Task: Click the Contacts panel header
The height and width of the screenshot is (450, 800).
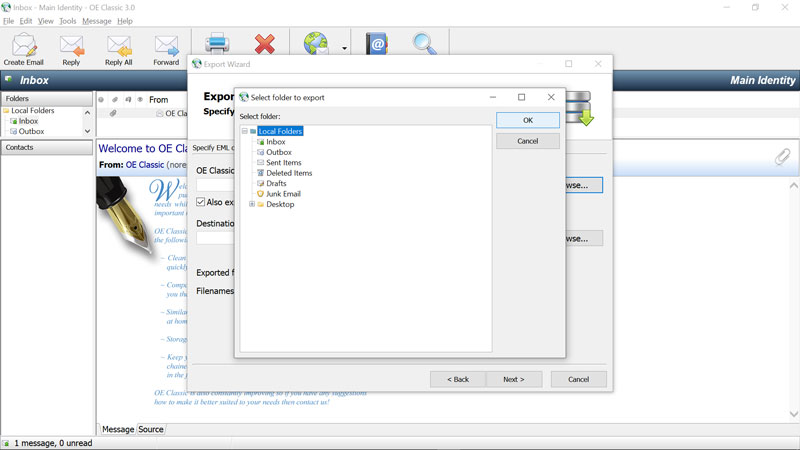Action: (46, 147)
